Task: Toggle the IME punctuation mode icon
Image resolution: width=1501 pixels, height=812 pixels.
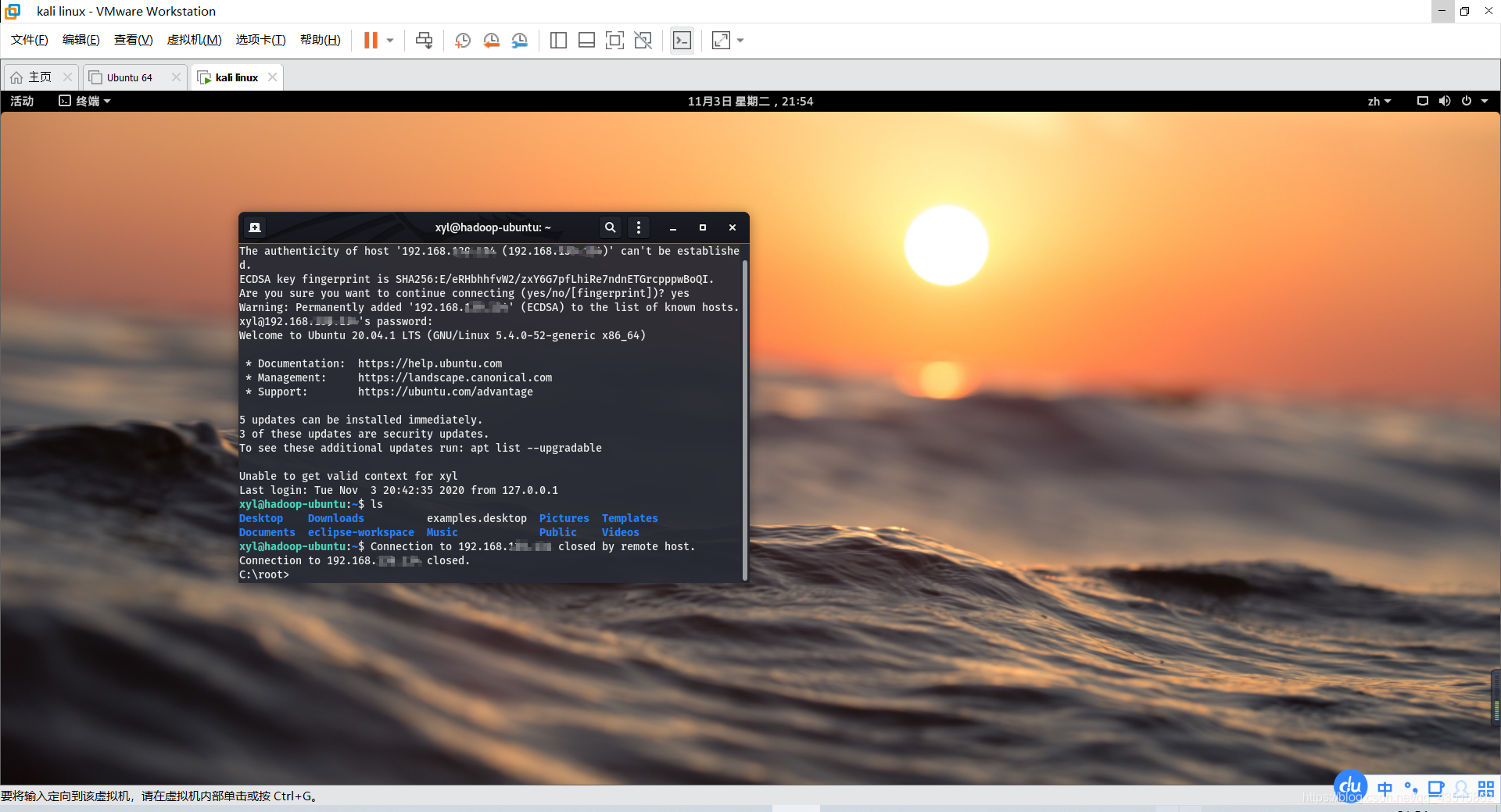Action: click(1411, 789)
